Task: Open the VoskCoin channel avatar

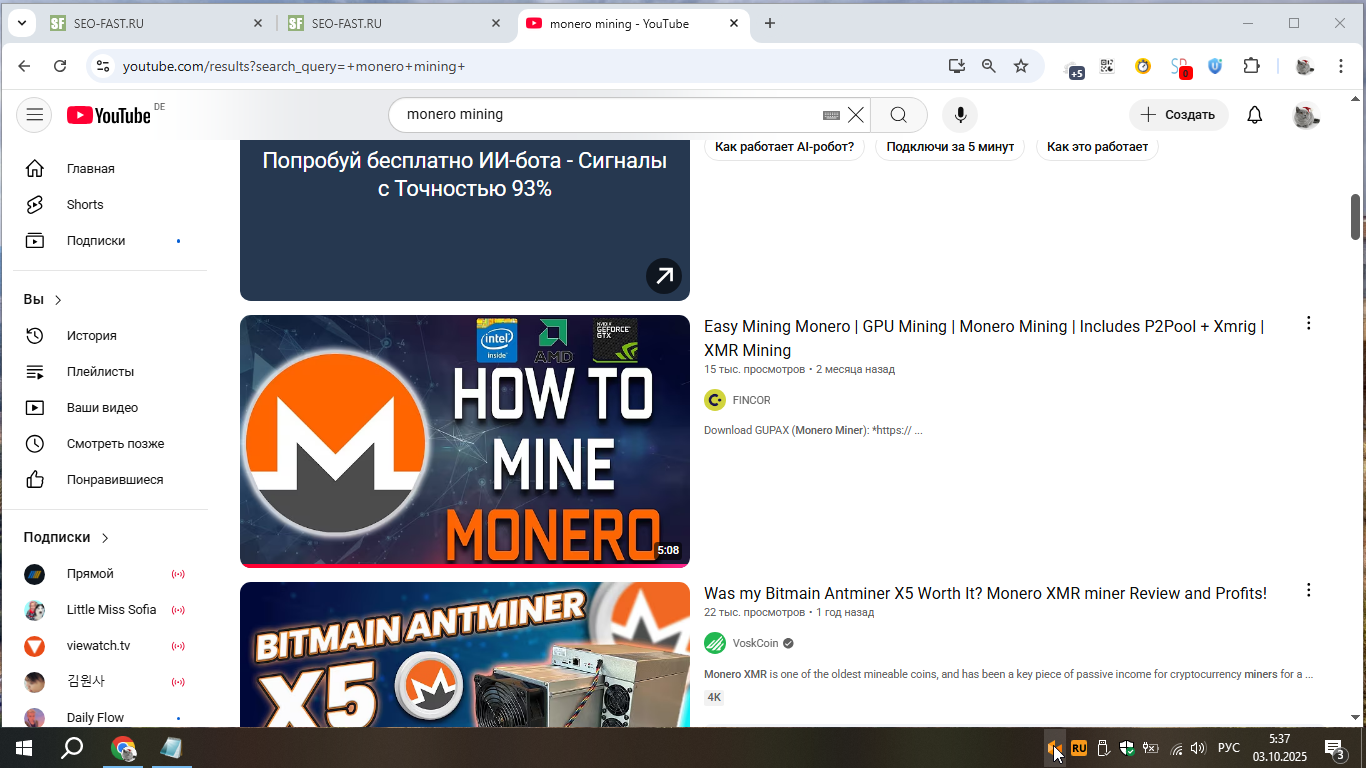Action: coord(715,643)
